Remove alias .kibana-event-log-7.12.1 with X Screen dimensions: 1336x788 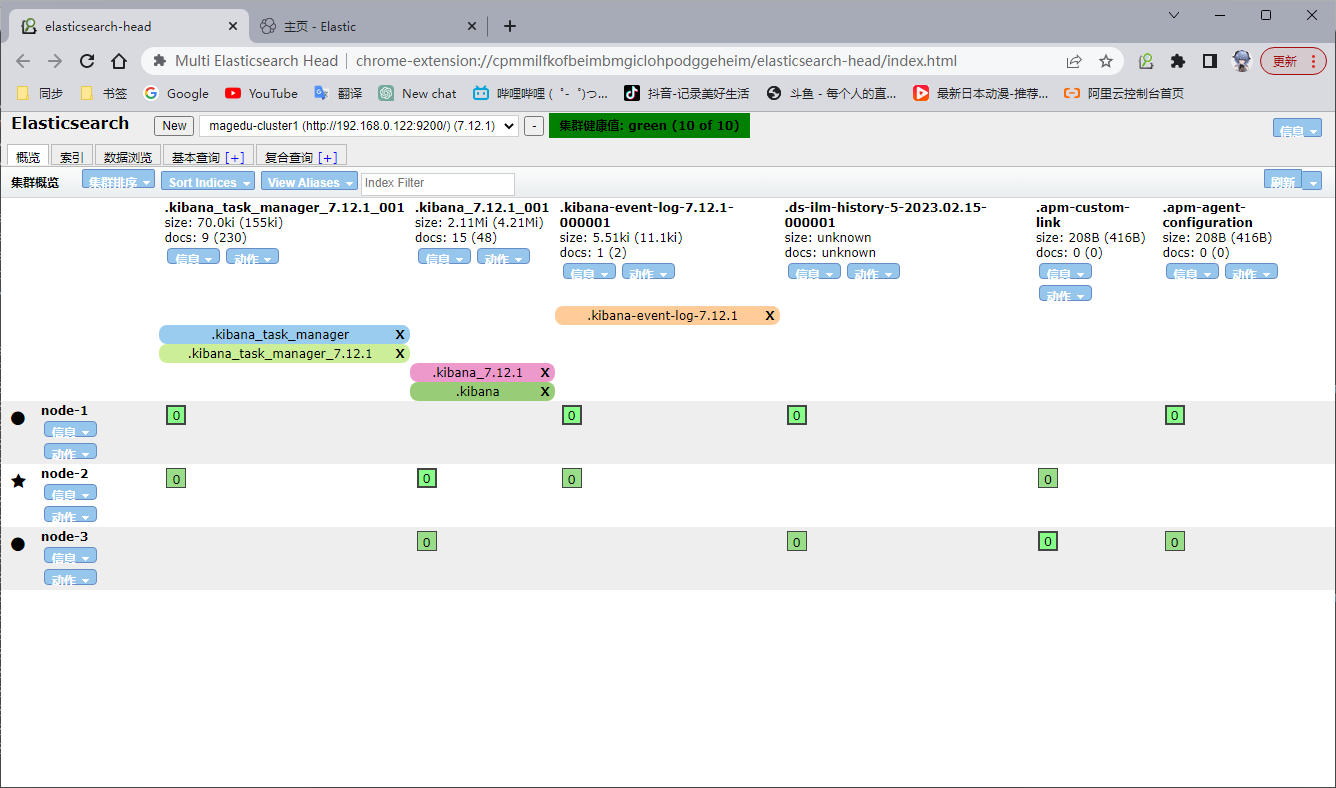tap(770, 315)
